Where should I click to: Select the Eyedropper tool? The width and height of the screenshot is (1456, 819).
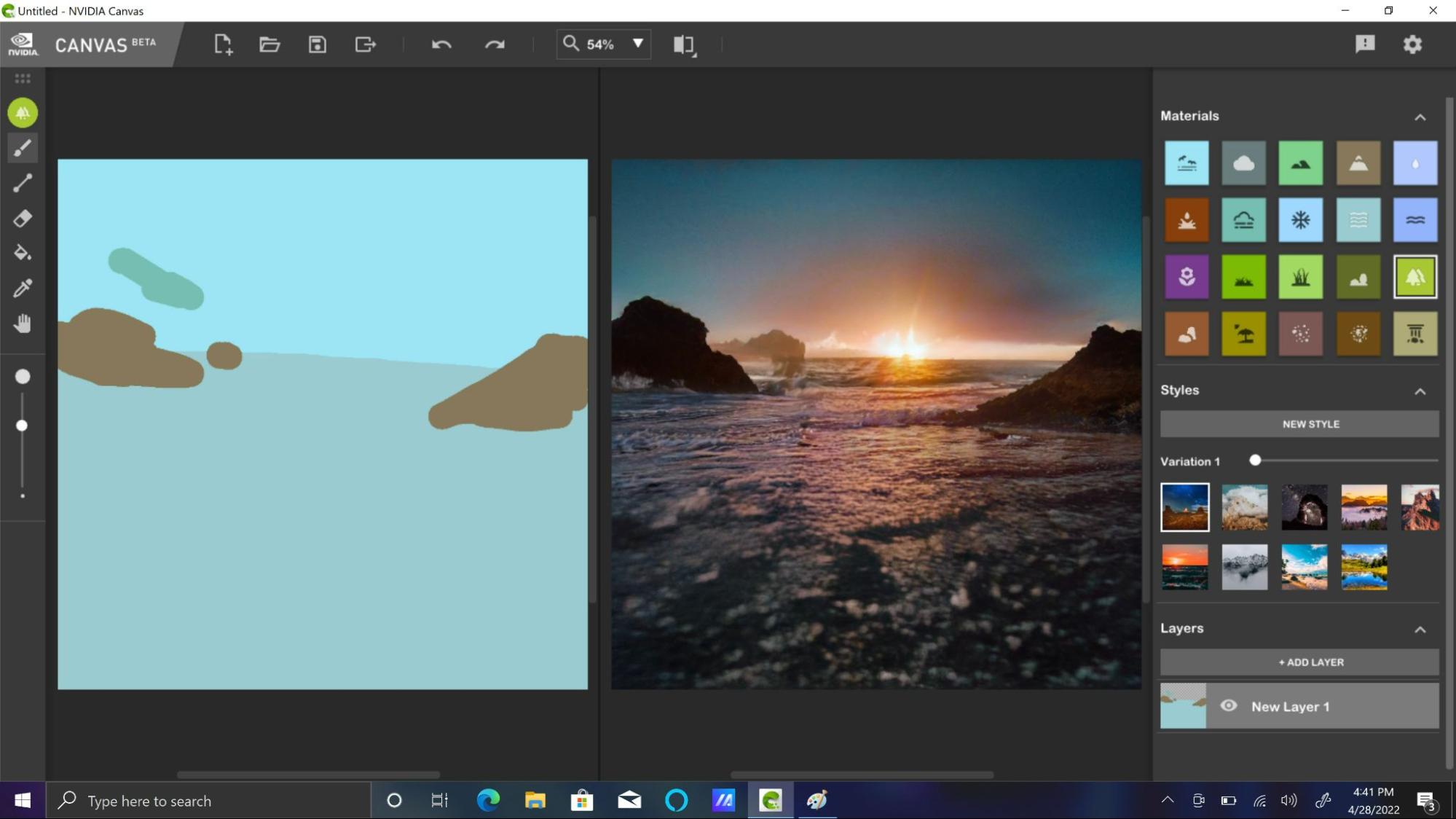pyautogui.click(x=22, y=288)
